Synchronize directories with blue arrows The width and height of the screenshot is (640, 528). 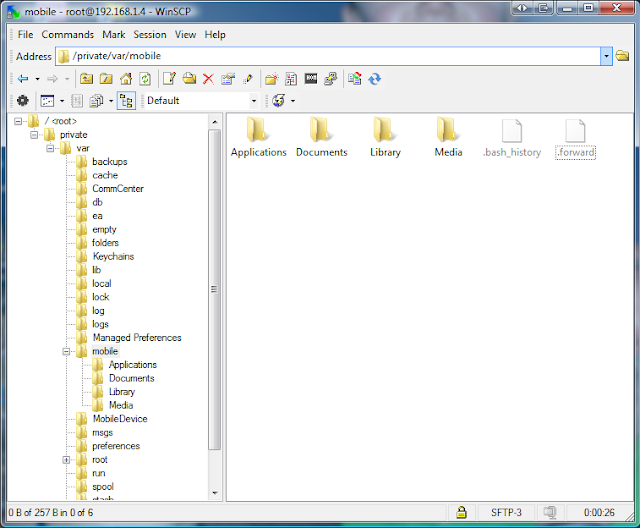coord(374,79)
